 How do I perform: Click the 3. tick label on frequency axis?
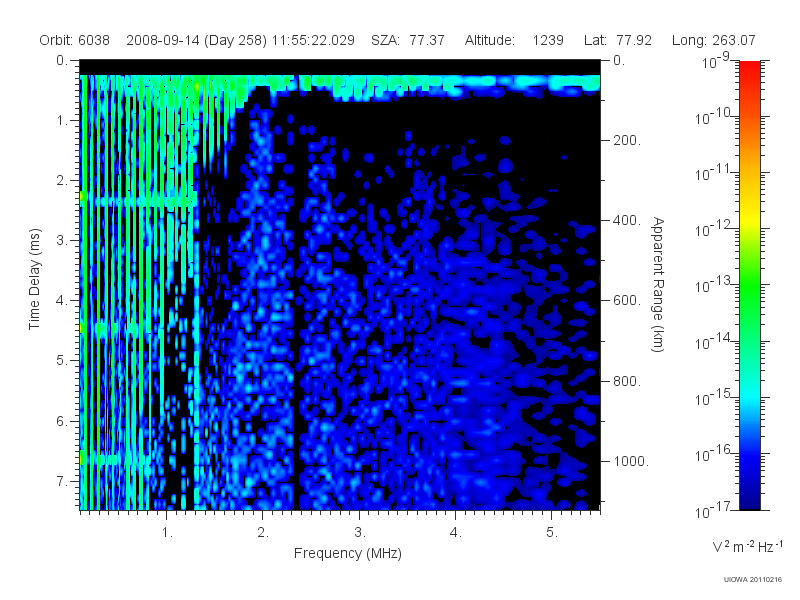pos(360,533)
